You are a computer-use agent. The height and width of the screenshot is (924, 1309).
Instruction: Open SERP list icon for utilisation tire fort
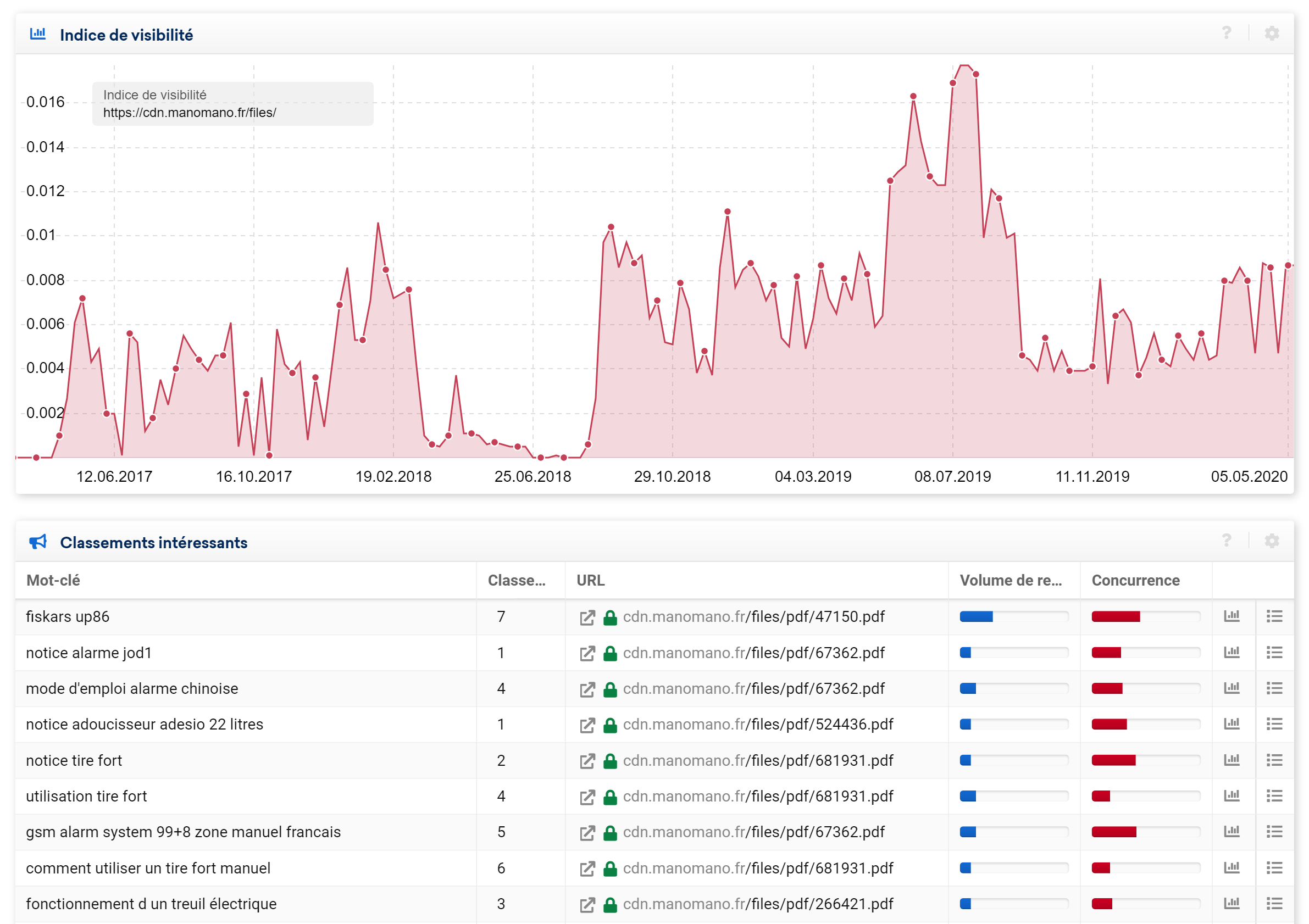click(1274, 796)
